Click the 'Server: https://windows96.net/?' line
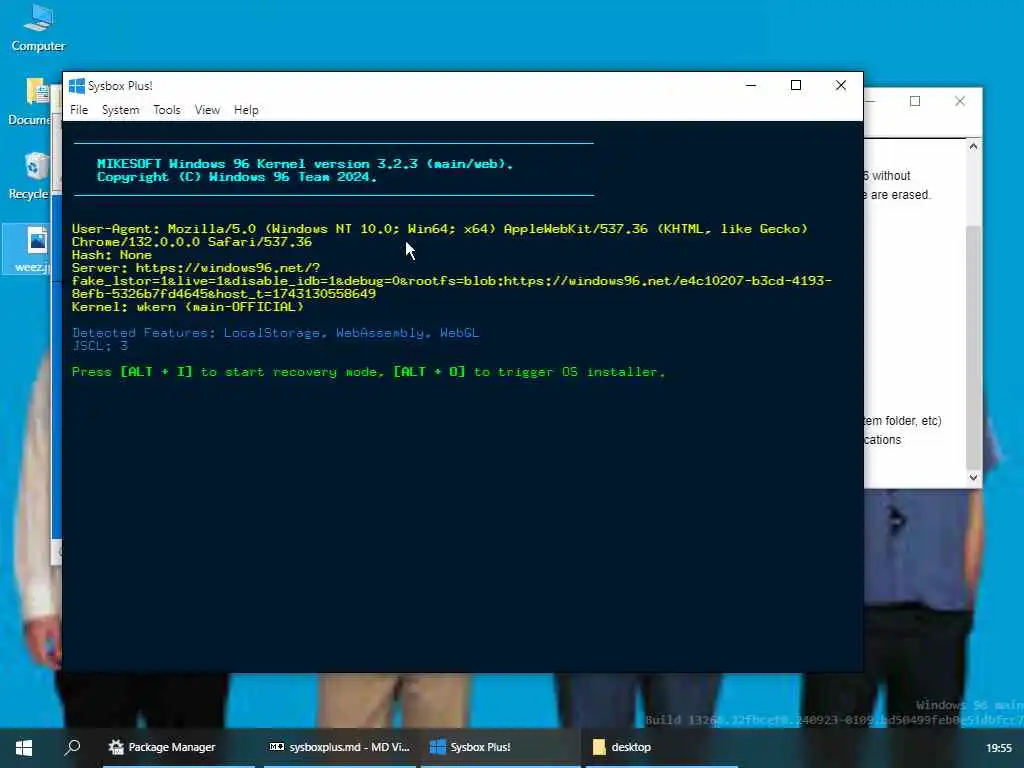 click(x=196, y=268)
